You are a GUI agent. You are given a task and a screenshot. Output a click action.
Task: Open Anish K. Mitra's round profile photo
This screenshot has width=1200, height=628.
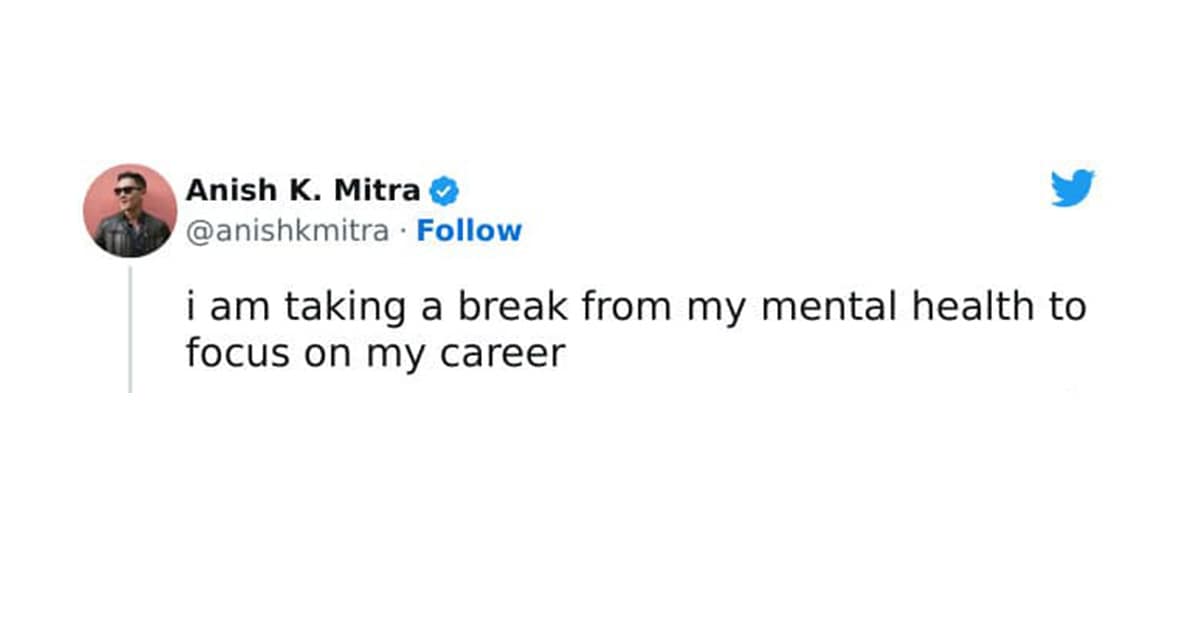130,211
